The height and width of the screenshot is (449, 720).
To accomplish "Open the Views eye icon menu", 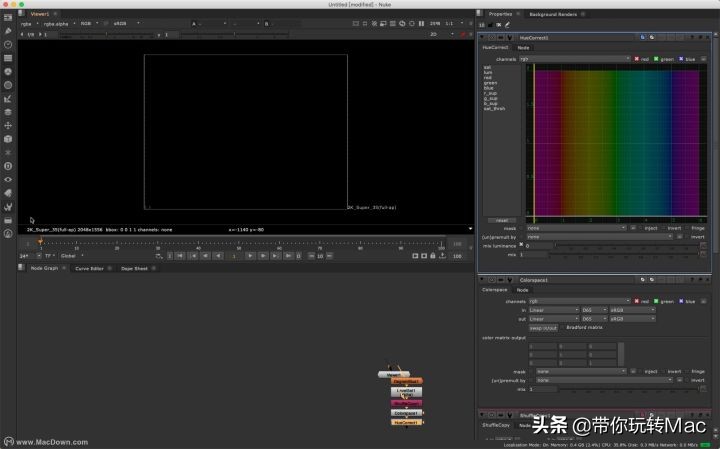I will pos(8,179).
